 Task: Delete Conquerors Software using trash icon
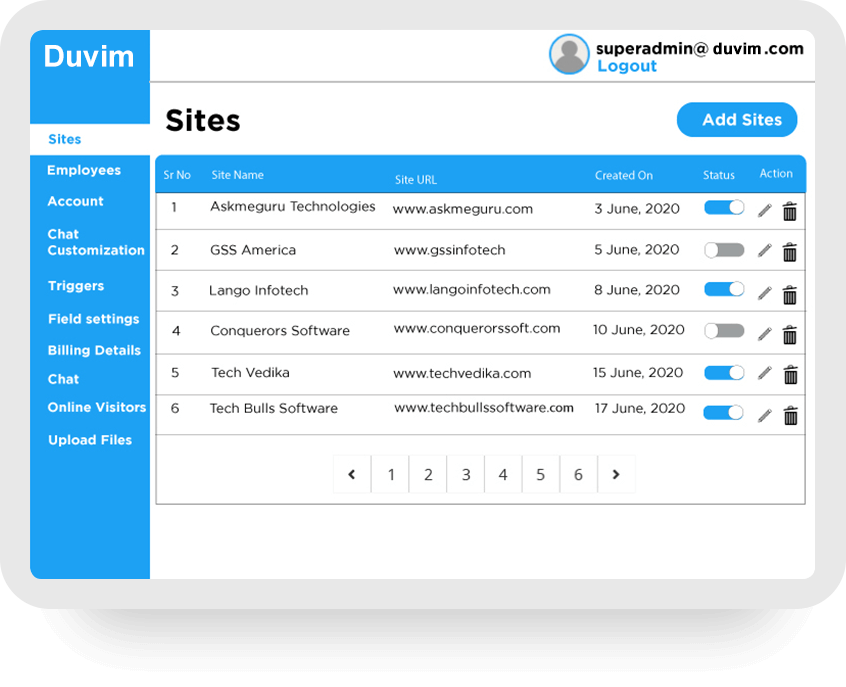790,335
